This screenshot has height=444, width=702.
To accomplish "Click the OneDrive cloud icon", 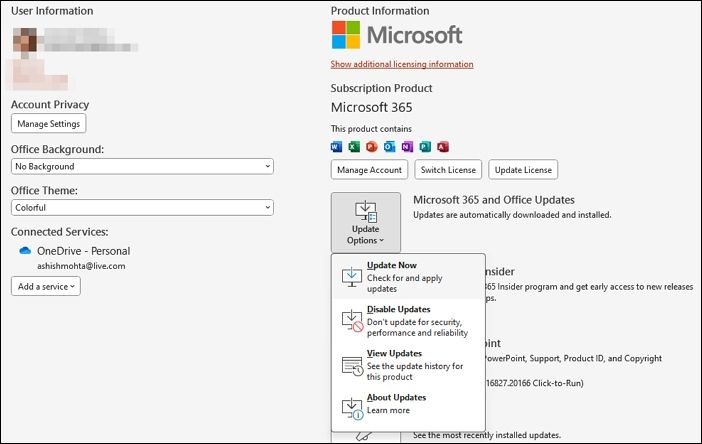I will click(x=25, y=251).
